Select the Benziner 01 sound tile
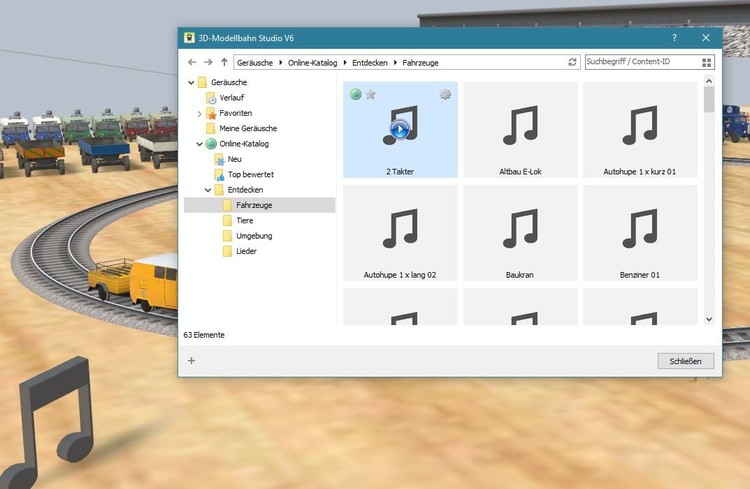This screenshot has height=489, width=750. tap(640, 233)
